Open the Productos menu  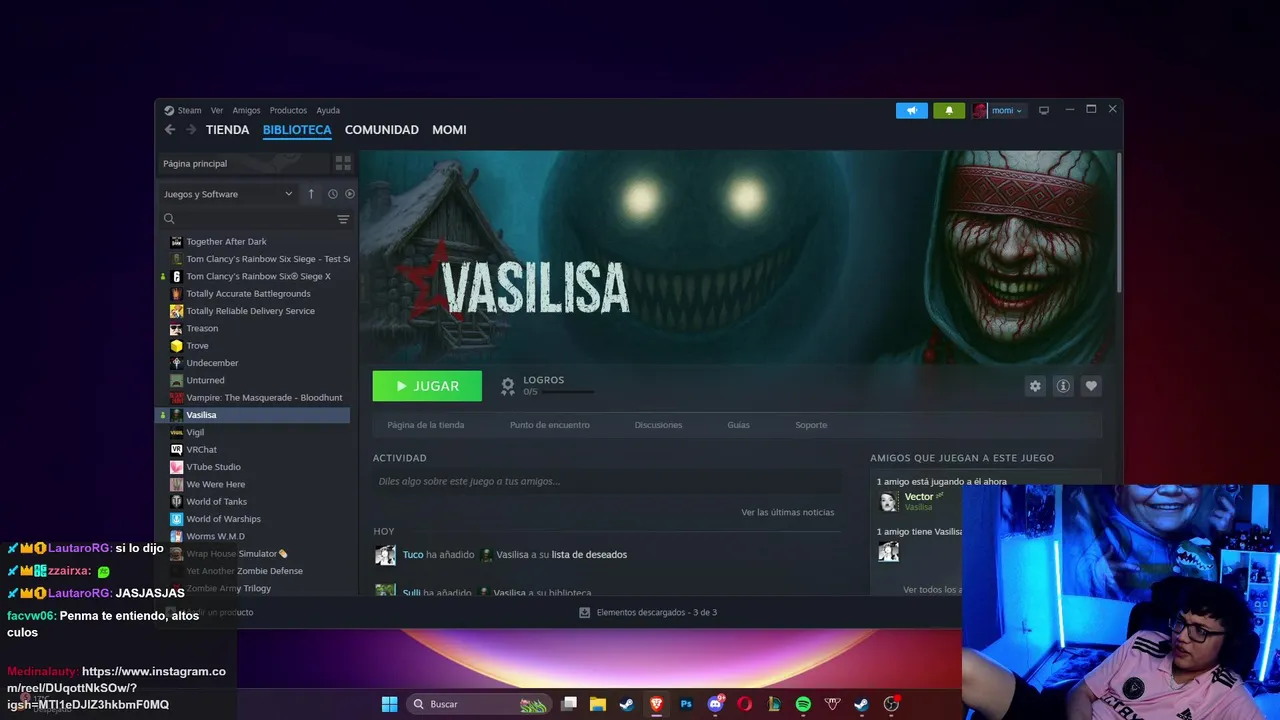pos(288,110)
